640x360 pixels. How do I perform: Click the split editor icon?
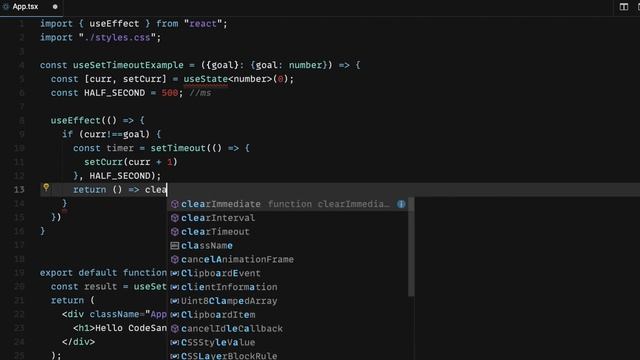pos(624,7)
